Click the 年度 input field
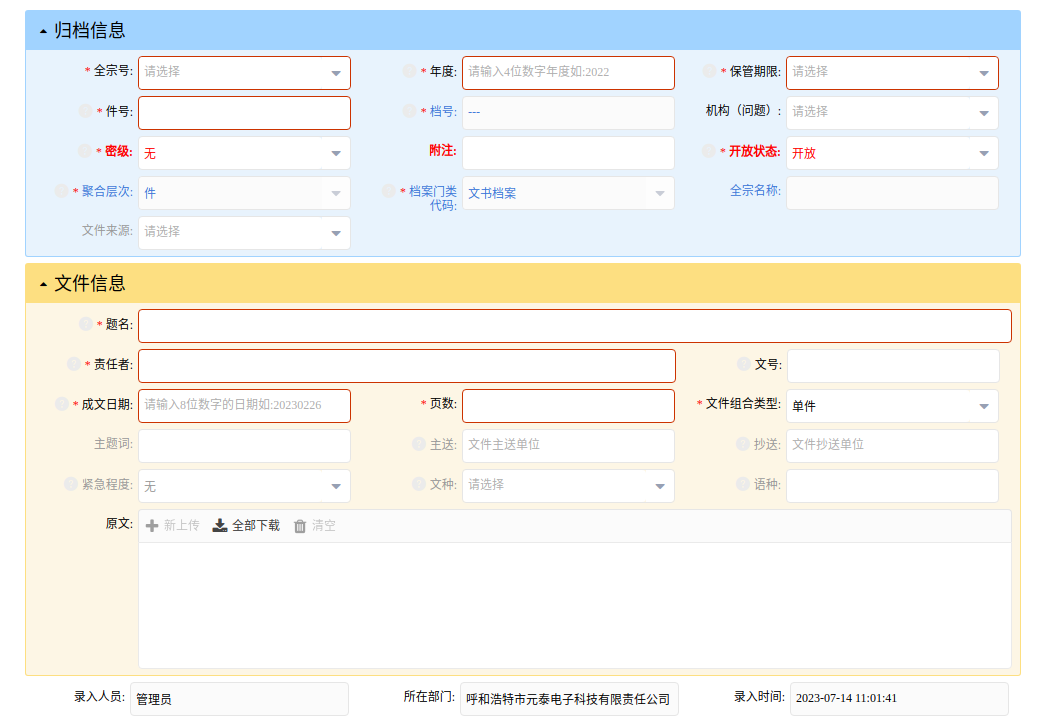 click(x=568, y=73)
